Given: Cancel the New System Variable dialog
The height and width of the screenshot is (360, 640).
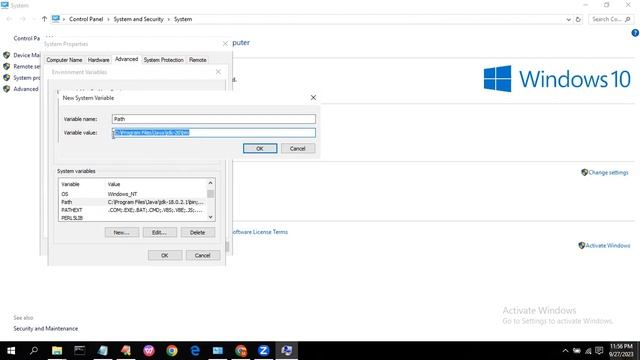Looking at the screenshot, I should (298, 149).
